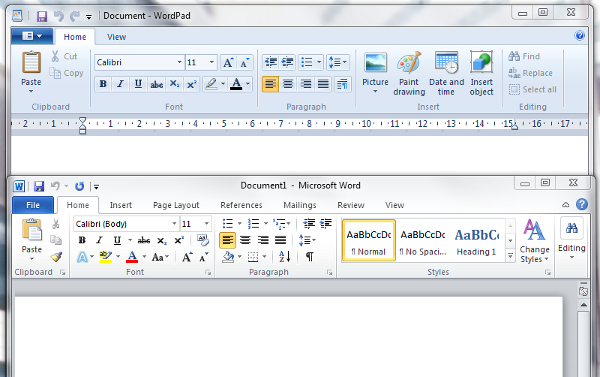Open the File tab in Word

pos(33,205)
